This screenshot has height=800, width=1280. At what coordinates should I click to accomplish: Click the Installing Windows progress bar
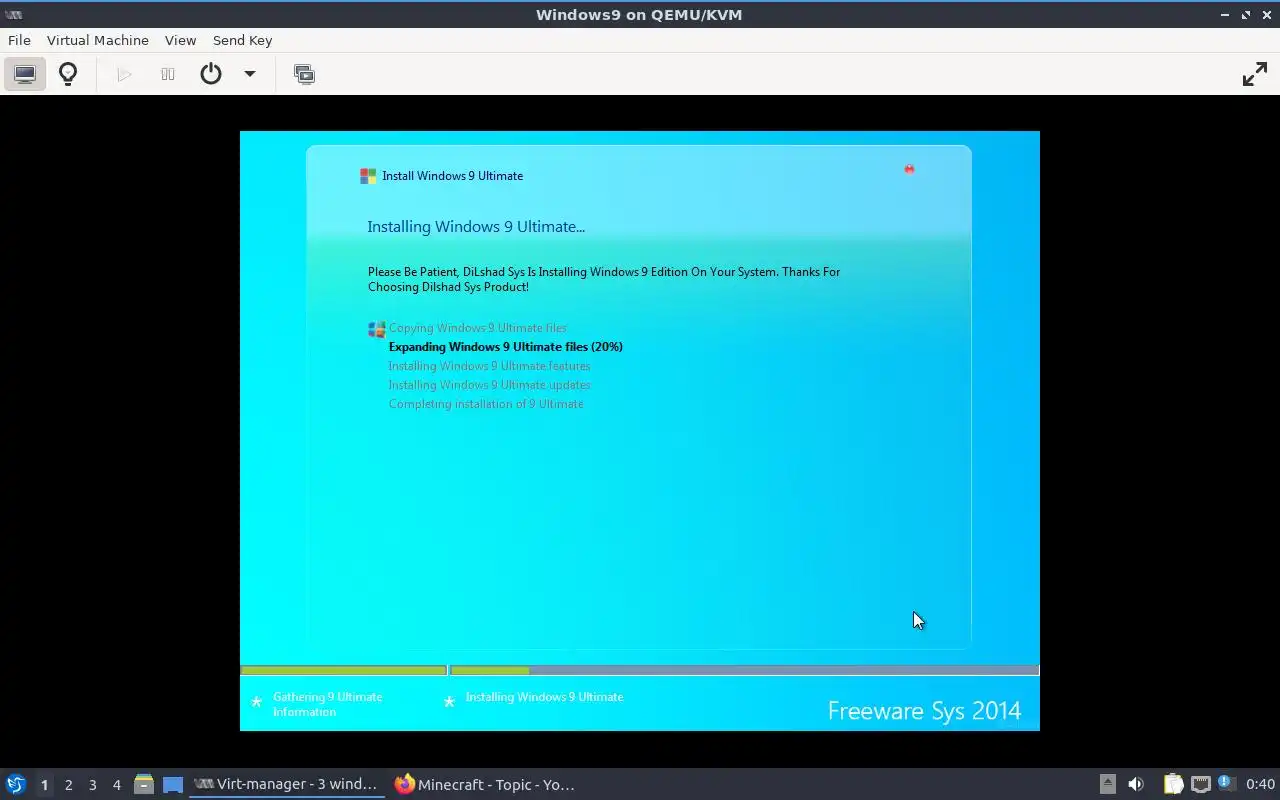pos(744,670)
